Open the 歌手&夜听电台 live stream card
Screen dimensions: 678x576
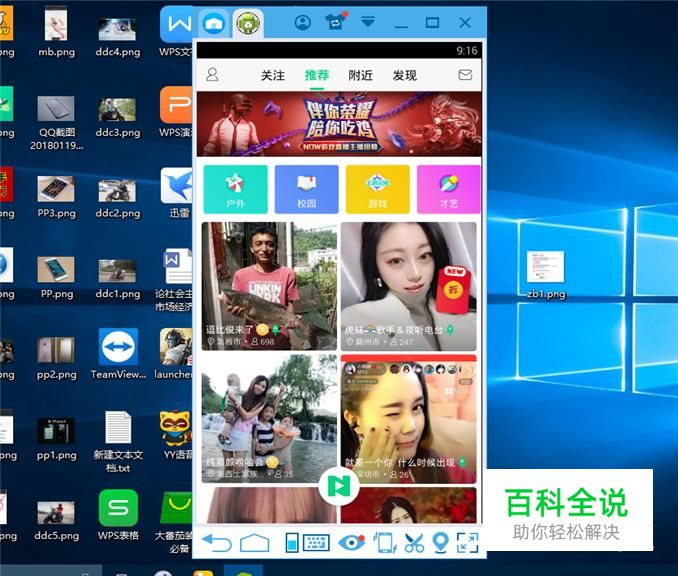408,286
